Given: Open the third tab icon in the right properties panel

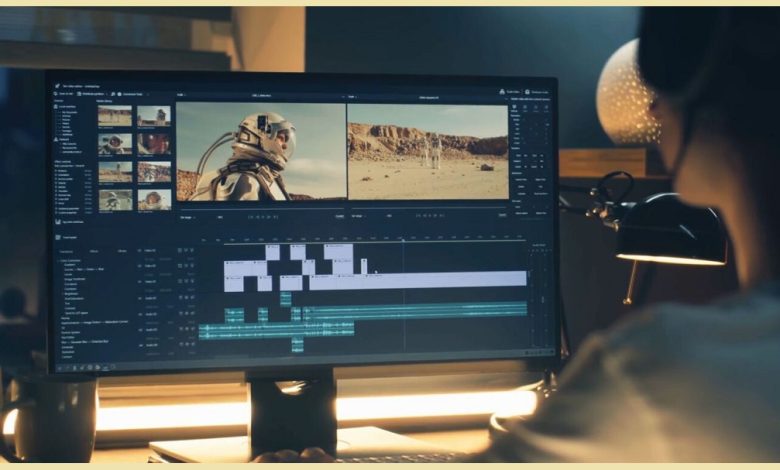Looking at the screenshot, I should click(536, 107).
